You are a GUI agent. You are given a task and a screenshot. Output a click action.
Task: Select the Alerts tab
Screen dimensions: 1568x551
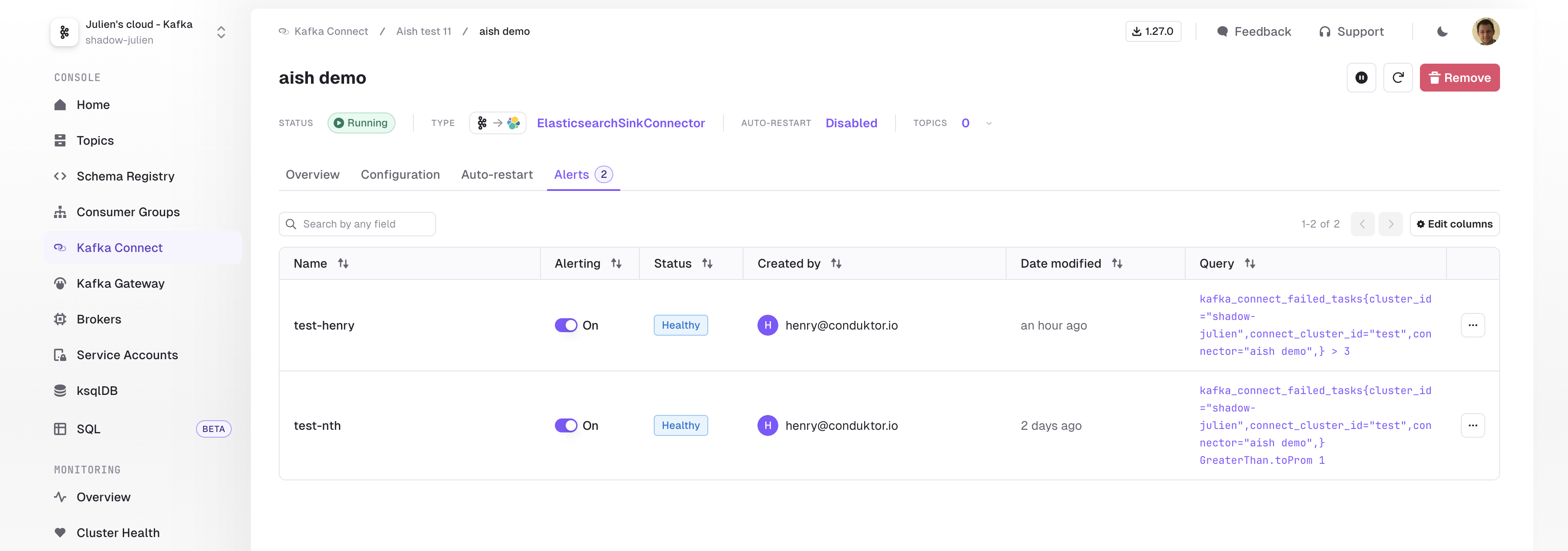click(583, 175)
